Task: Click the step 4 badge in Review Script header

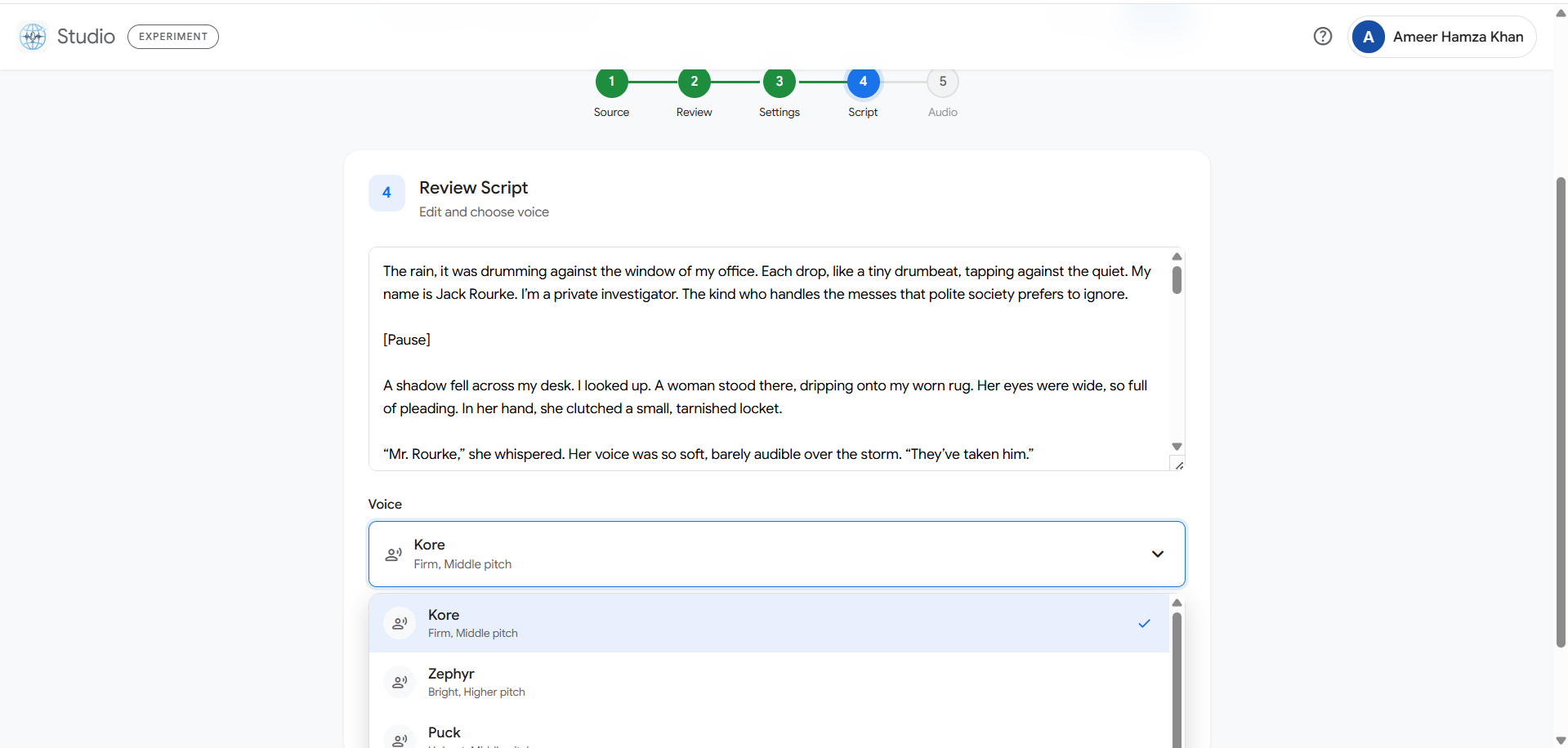Action: pos(386,193)
